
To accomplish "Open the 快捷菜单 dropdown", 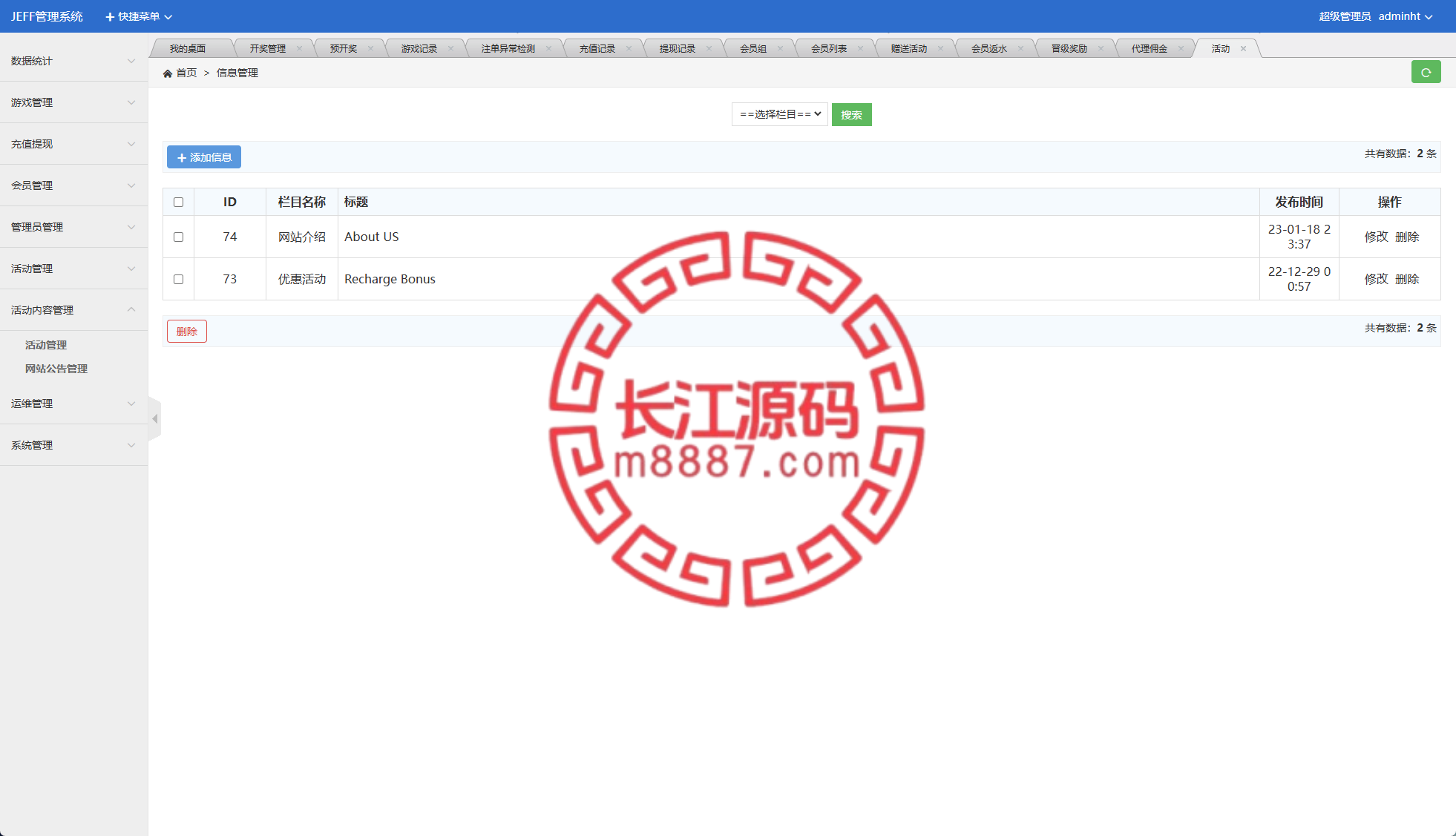I will pos(139,16).
